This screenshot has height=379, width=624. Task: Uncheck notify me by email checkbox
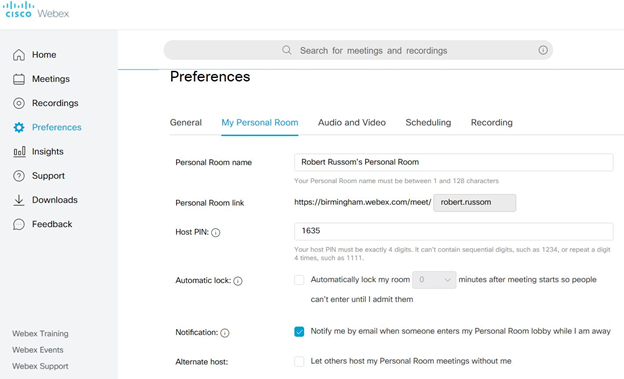coord(299,332)
